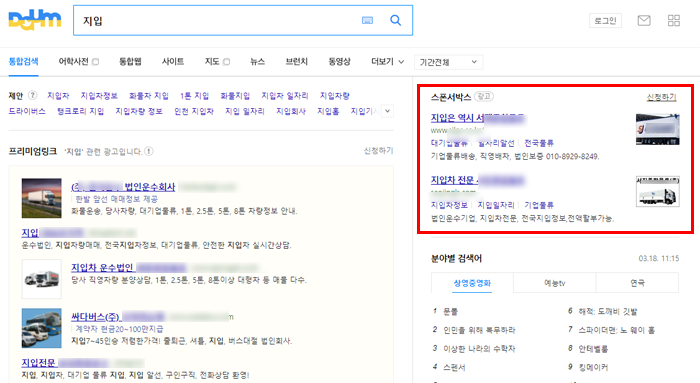700x383 pixels.
Task: Click suggested keyword 지입차정보
Action: (99, 96)
